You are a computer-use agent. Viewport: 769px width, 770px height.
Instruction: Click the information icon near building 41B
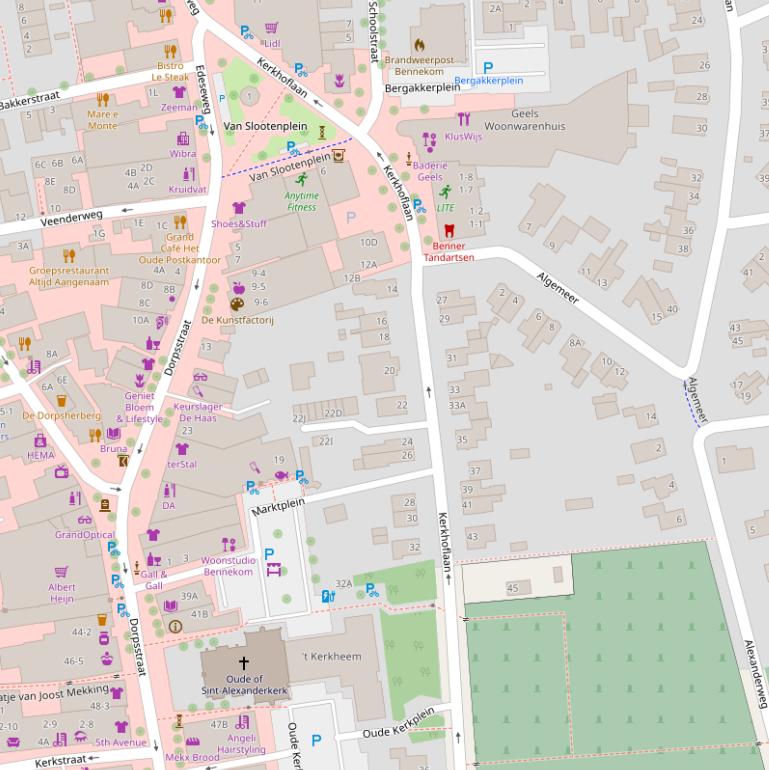(176, 626)
